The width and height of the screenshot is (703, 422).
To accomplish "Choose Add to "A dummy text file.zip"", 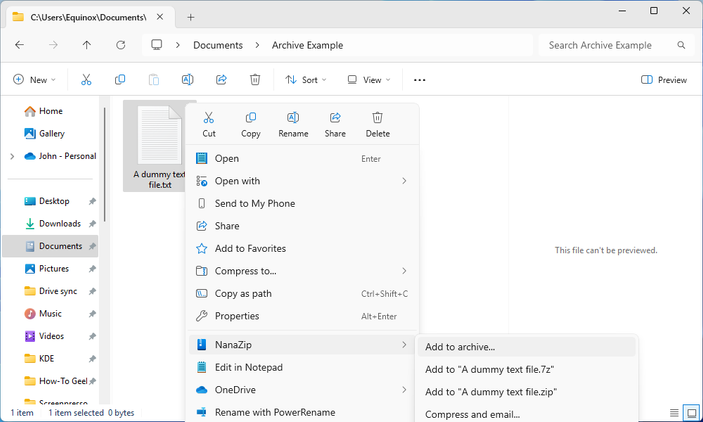I will (526, 392).
